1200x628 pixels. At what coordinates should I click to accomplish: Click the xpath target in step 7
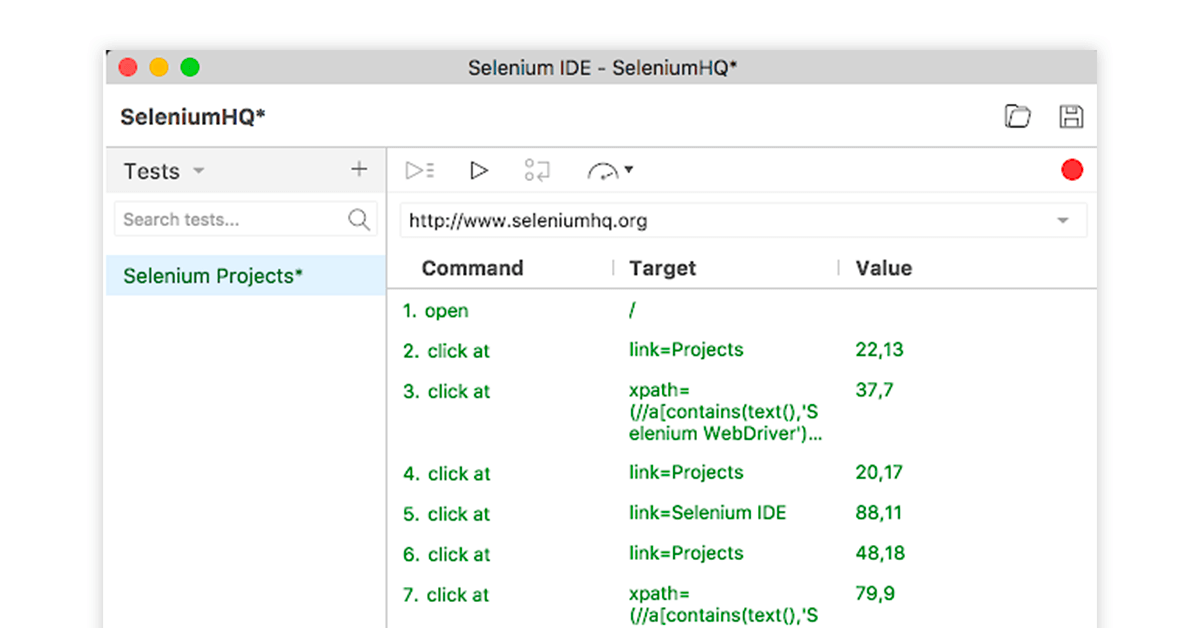(x=724, y=604)
